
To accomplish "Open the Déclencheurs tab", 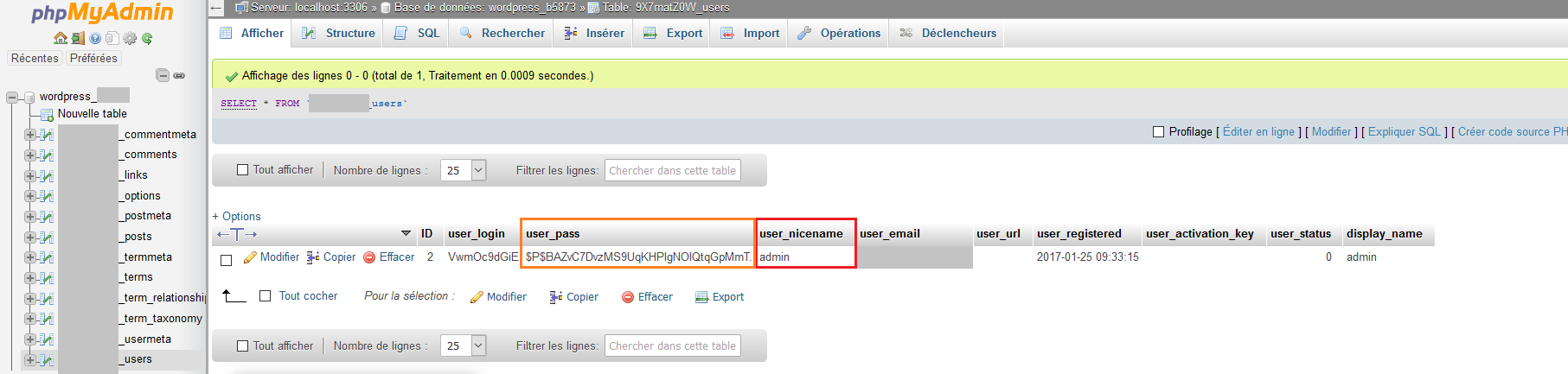I will point(948,33).
